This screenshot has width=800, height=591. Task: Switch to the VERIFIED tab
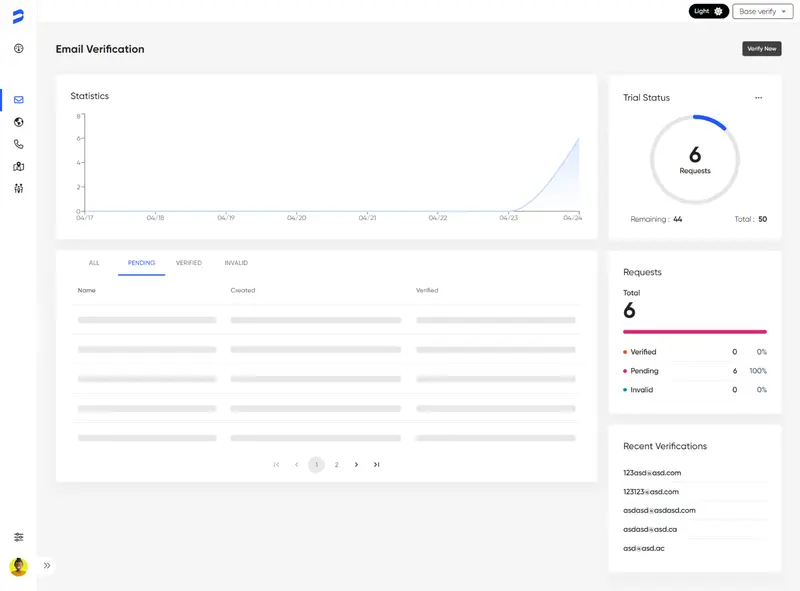189,263
